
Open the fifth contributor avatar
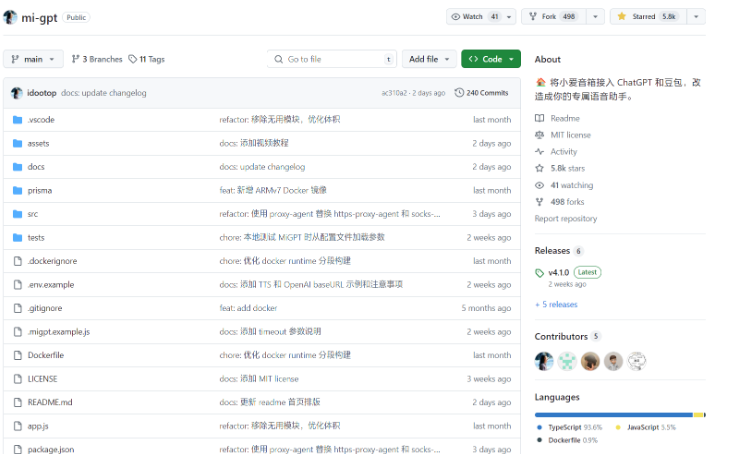click(x=636, y=361)
